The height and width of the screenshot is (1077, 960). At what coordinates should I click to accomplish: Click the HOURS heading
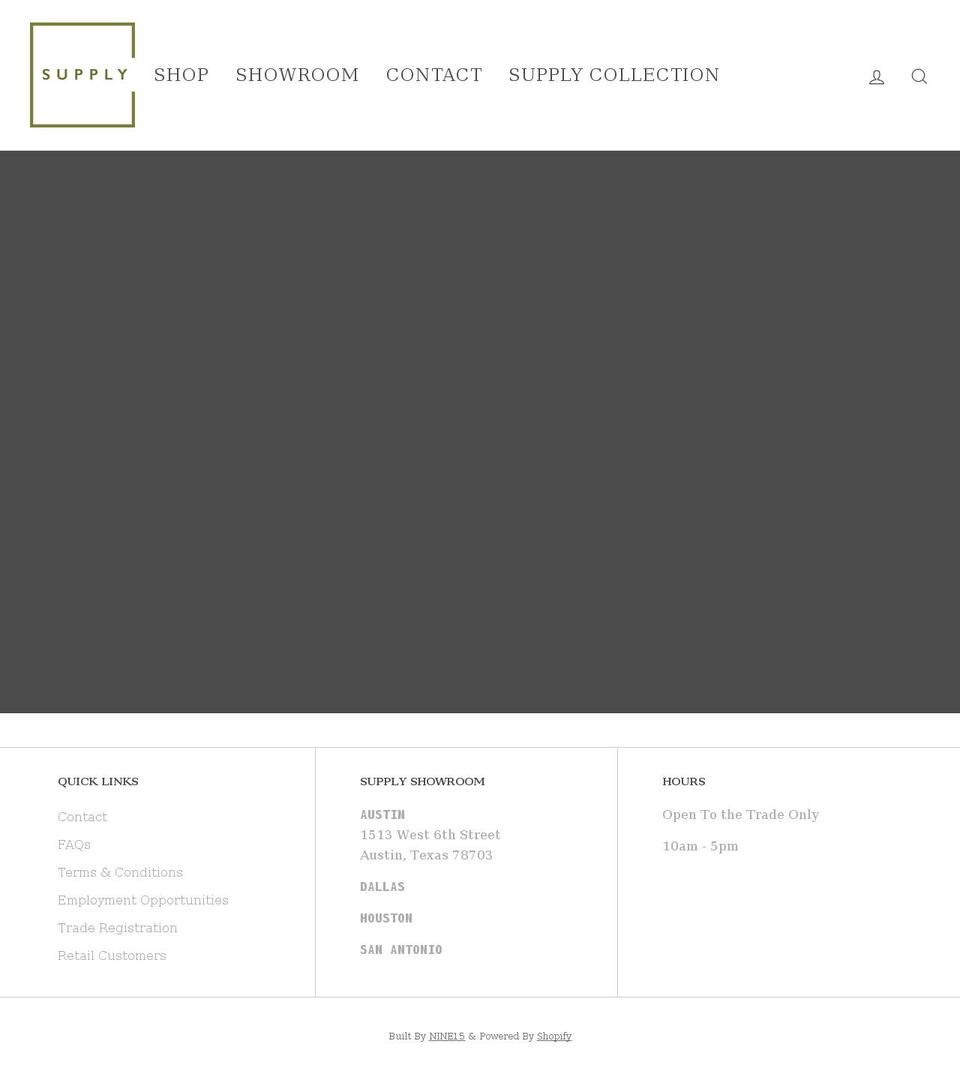coord(684,782)
